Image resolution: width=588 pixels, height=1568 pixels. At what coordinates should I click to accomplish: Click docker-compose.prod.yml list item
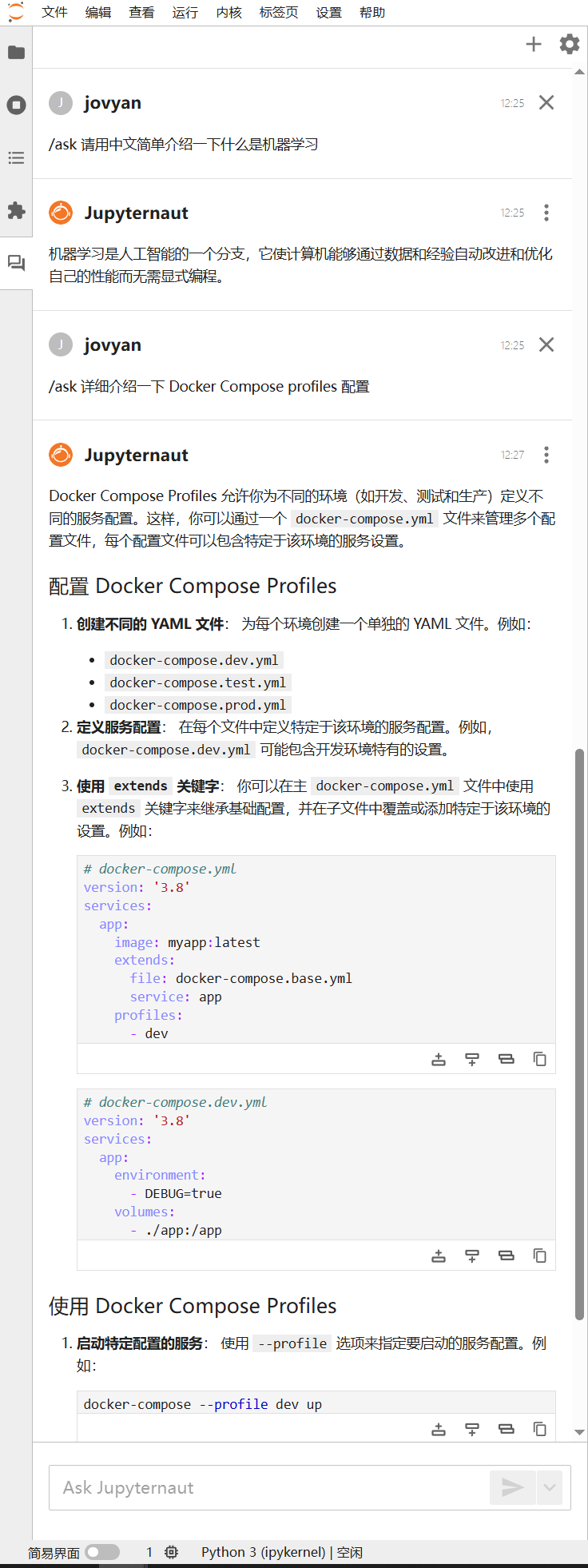point(198,705)
